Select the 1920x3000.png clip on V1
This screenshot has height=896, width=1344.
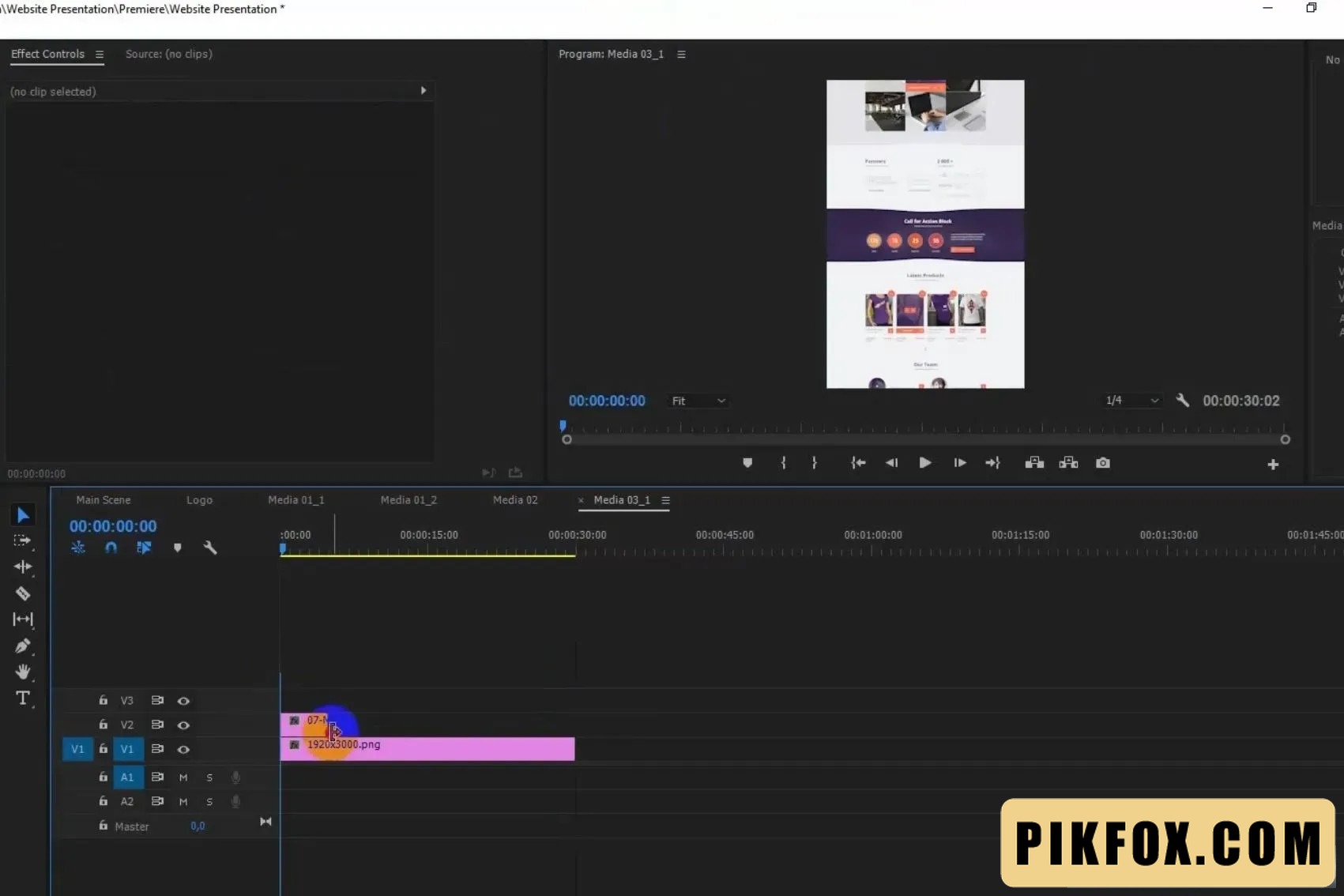(427, 749)
